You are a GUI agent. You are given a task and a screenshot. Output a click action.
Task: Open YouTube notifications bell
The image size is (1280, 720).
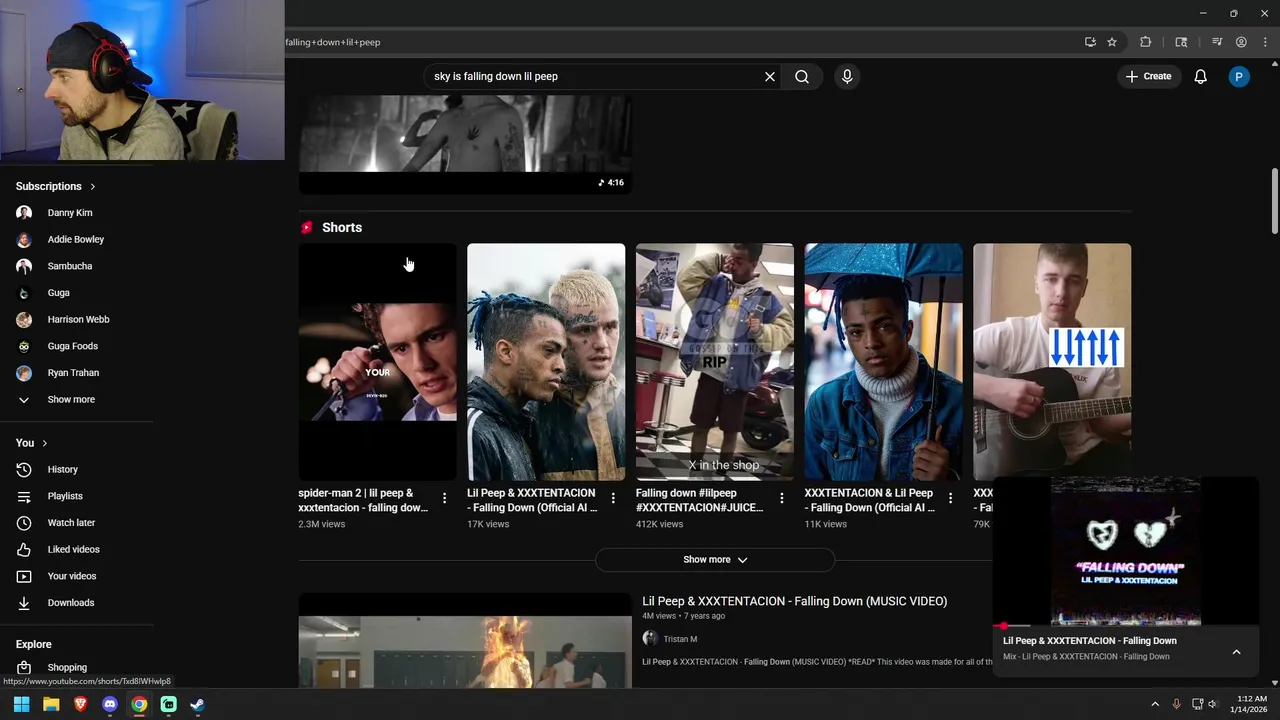(1201, 76)
